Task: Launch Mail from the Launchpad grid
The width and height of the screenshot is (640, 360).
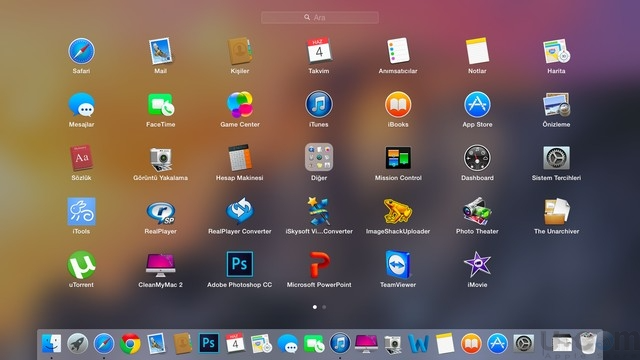Action: pos(160,51)
